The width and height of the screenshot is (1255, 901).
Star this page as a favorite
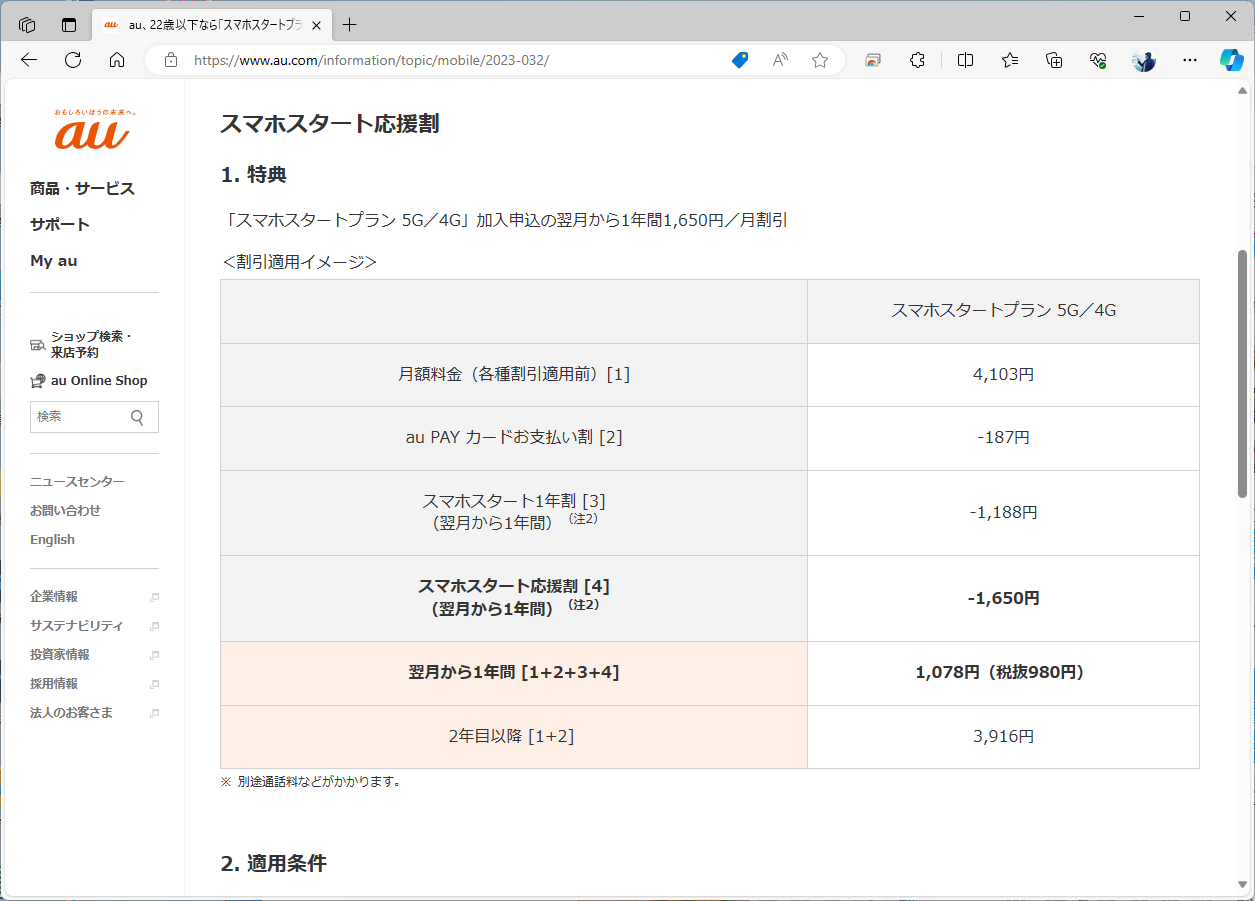820,60
